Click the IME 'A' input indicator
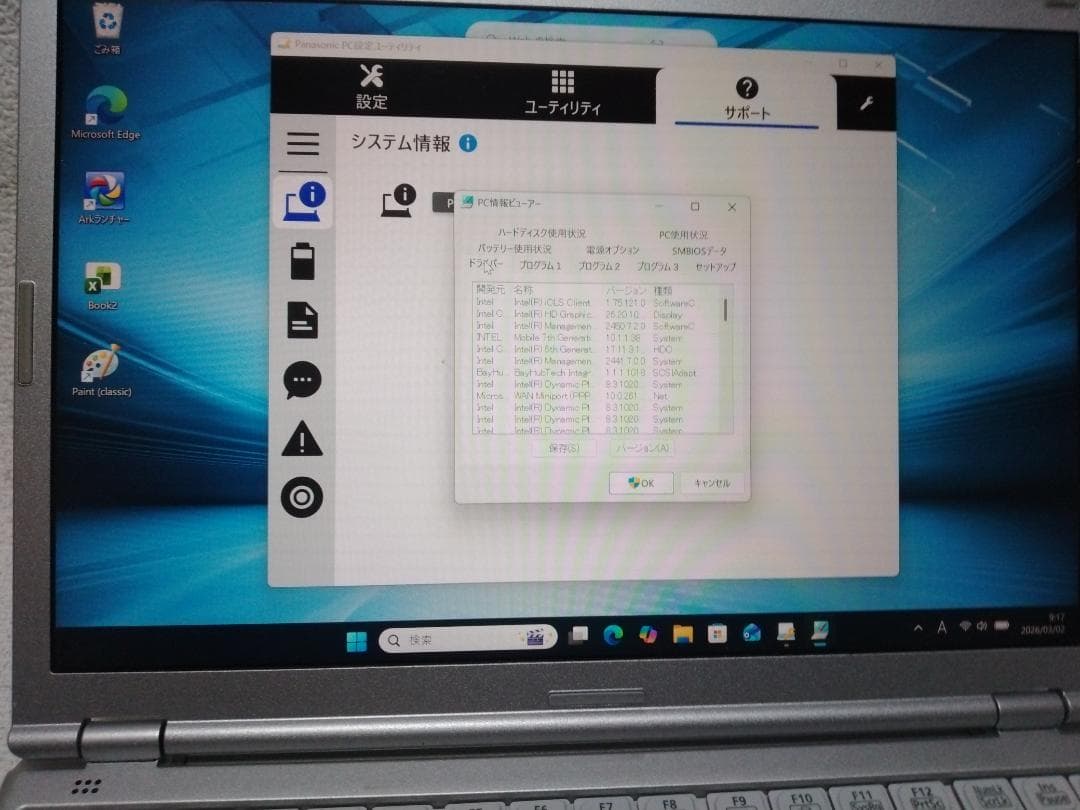This screenshot has height=810, width=1080. coord(942,627)
